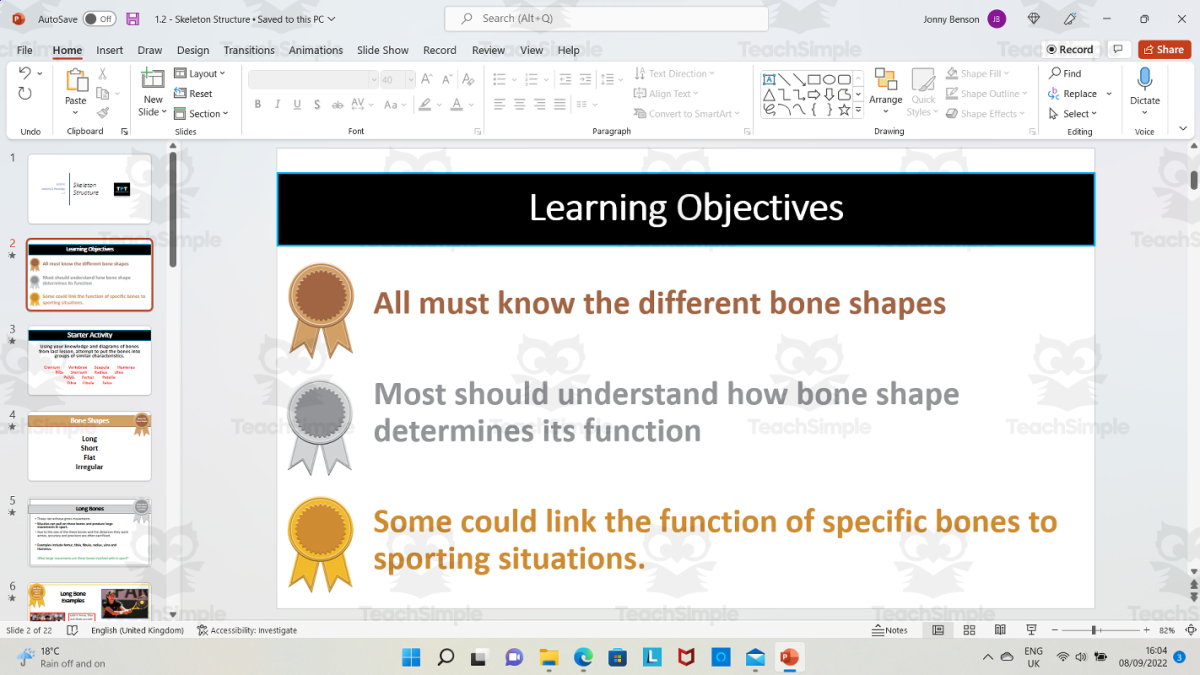Switch to the Insert tab
The height and width of the screenshot is (675, 1200).
tap(110, 50)
